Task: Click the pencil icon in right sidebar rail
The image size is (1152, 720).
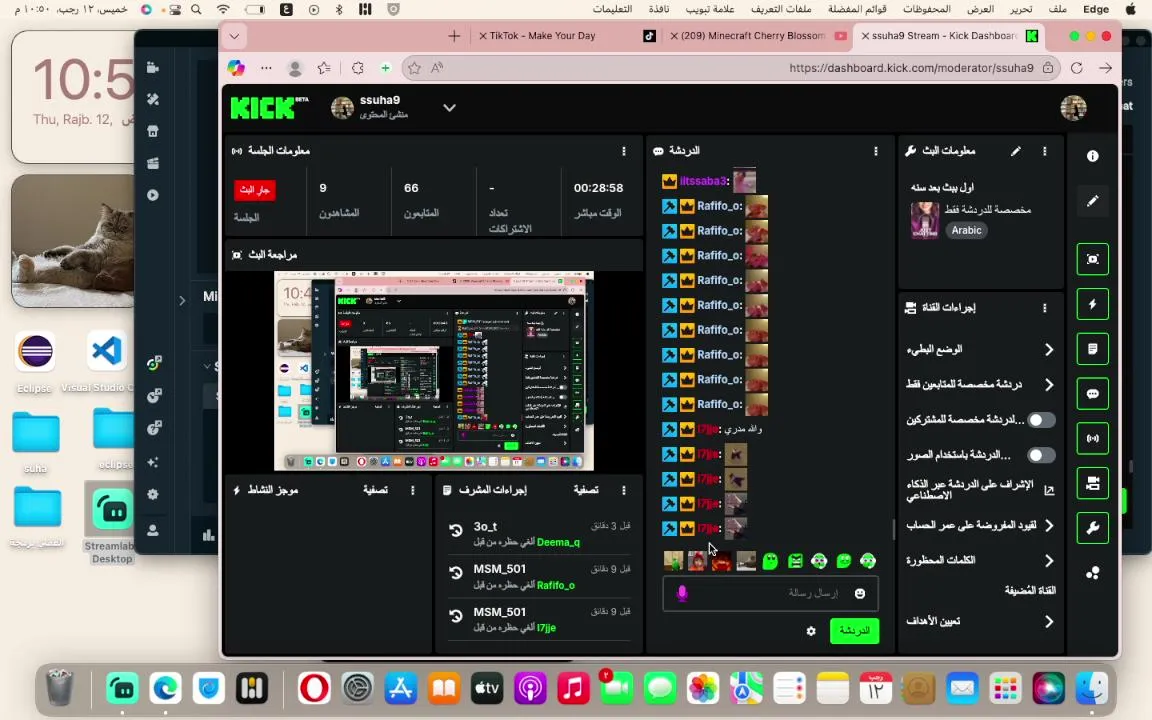Action: (1092, 201)
